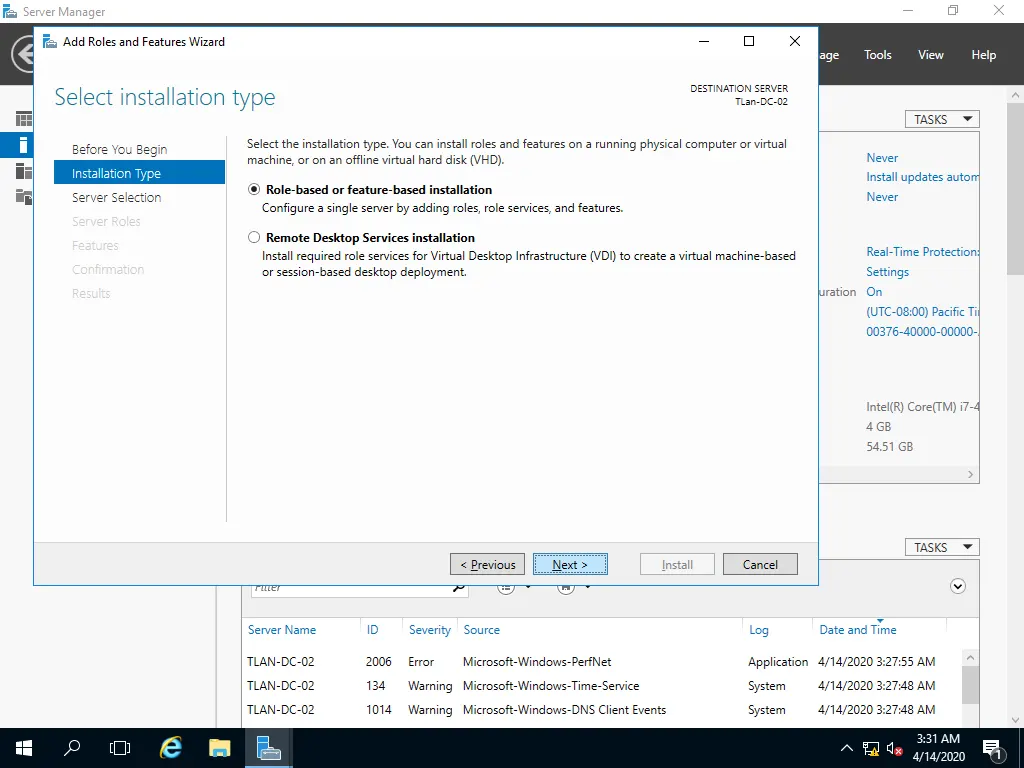Open the Dashboard icon in Server Manager sidebar
The image size is (1024, 768).
click(x=24, y=119)
